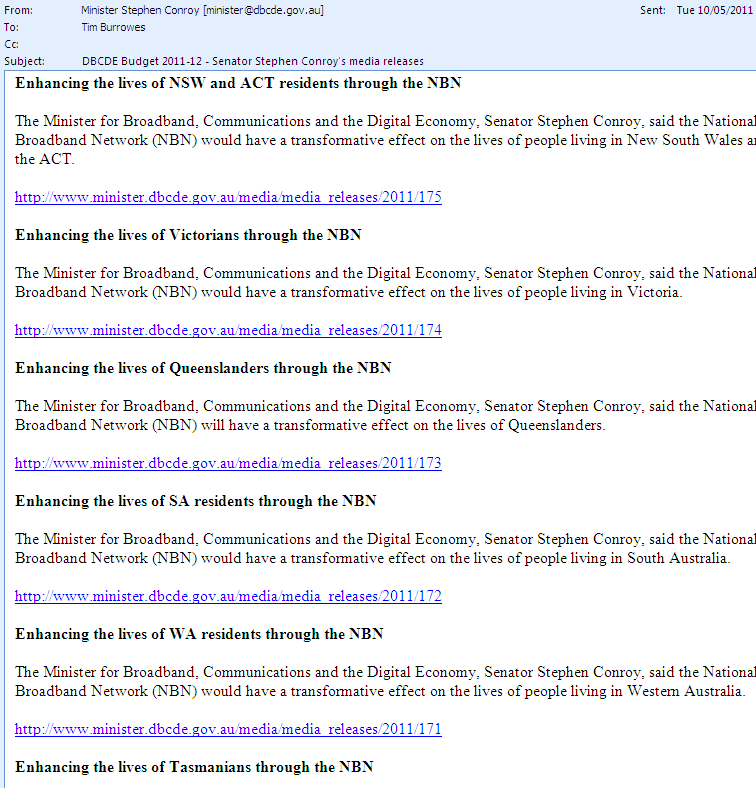Click sender Minister Stephen Conroy's address
This screenshot has height=788, width=756.
pyautogui.click(x=203, y=10)
